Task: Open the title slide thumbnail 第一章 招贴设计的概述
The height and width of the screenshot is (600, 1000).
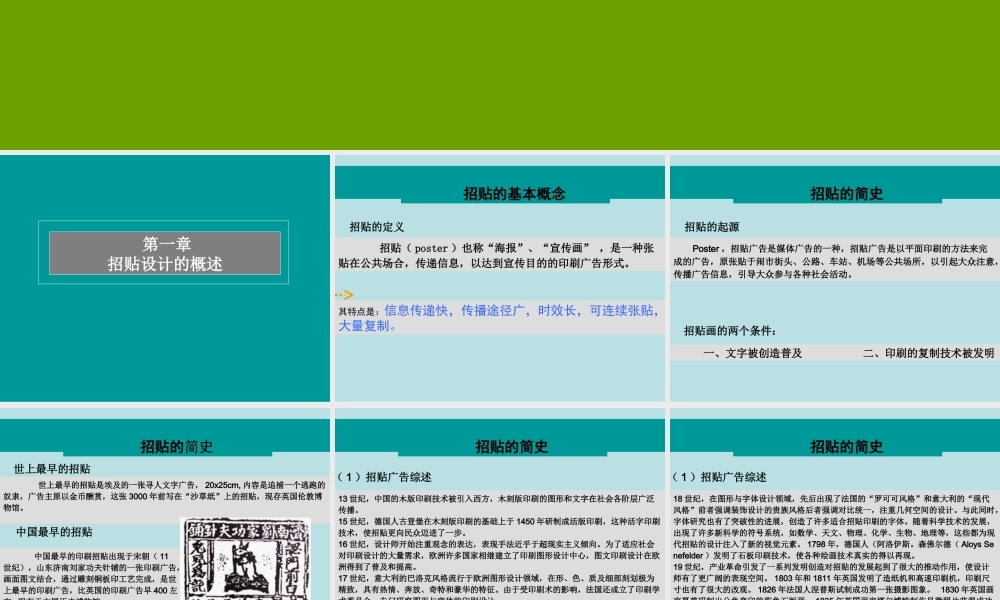Action: [165, 278]
